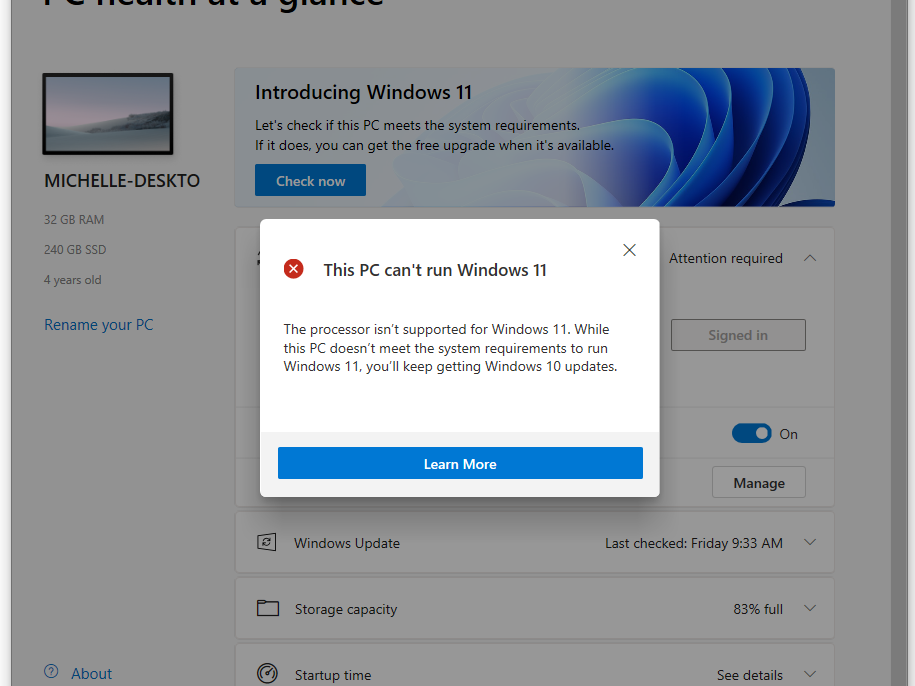Dismiss the Windows 11 compatibility dialog

point(629,250)
